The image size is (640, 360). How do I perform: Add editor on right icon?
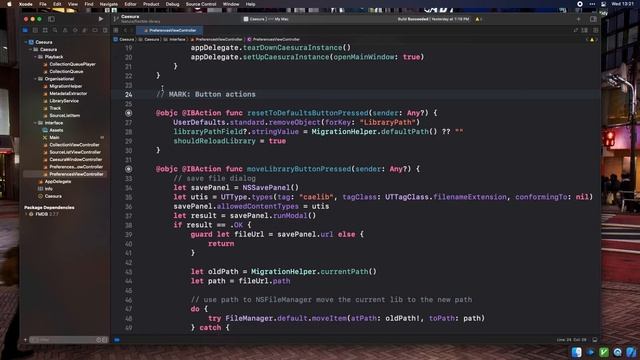(x=596, y=30)
